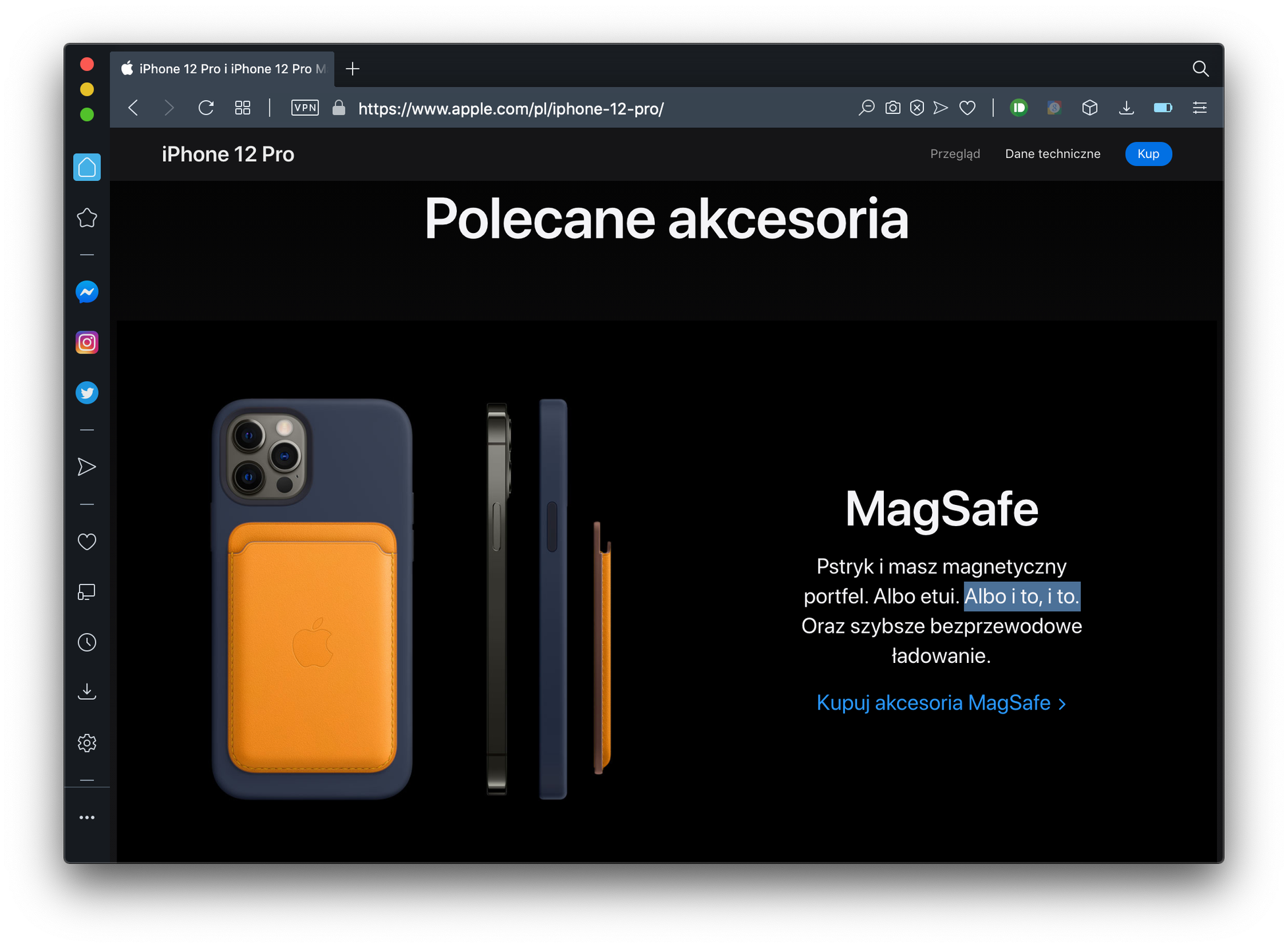Open the multicolored extension icon
The height and width of the screenshot is (948, 1288).
1054,108
